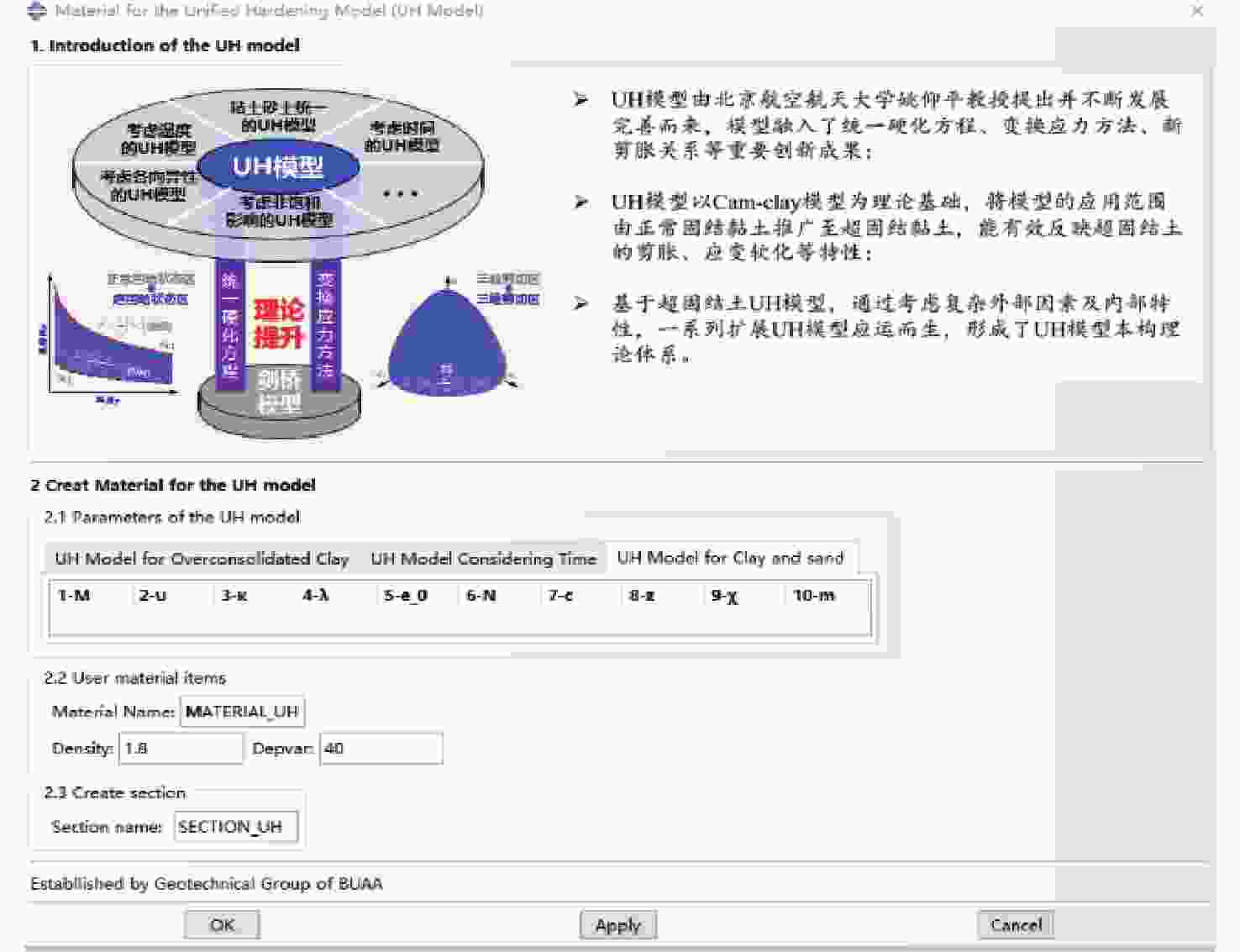Click the Depvar value field
Image resolution: width=1240 pixels, height=952 pixels.
[381, 749]
